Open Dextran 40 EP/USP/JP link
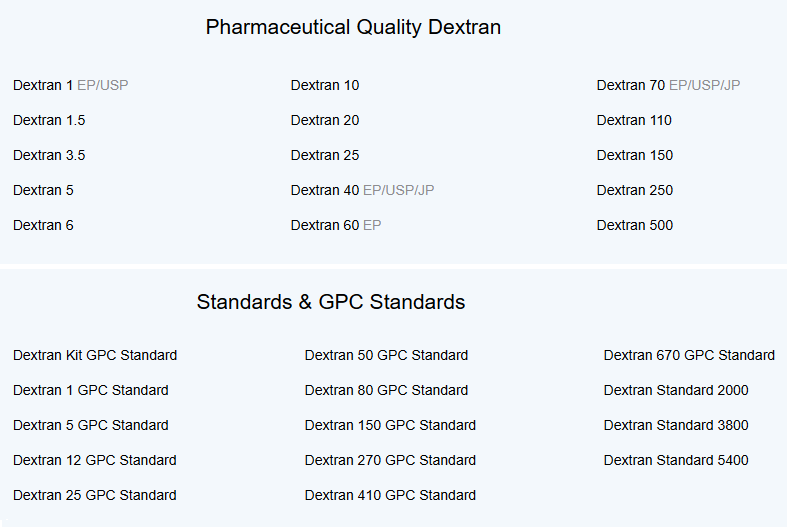 [363, 190]
